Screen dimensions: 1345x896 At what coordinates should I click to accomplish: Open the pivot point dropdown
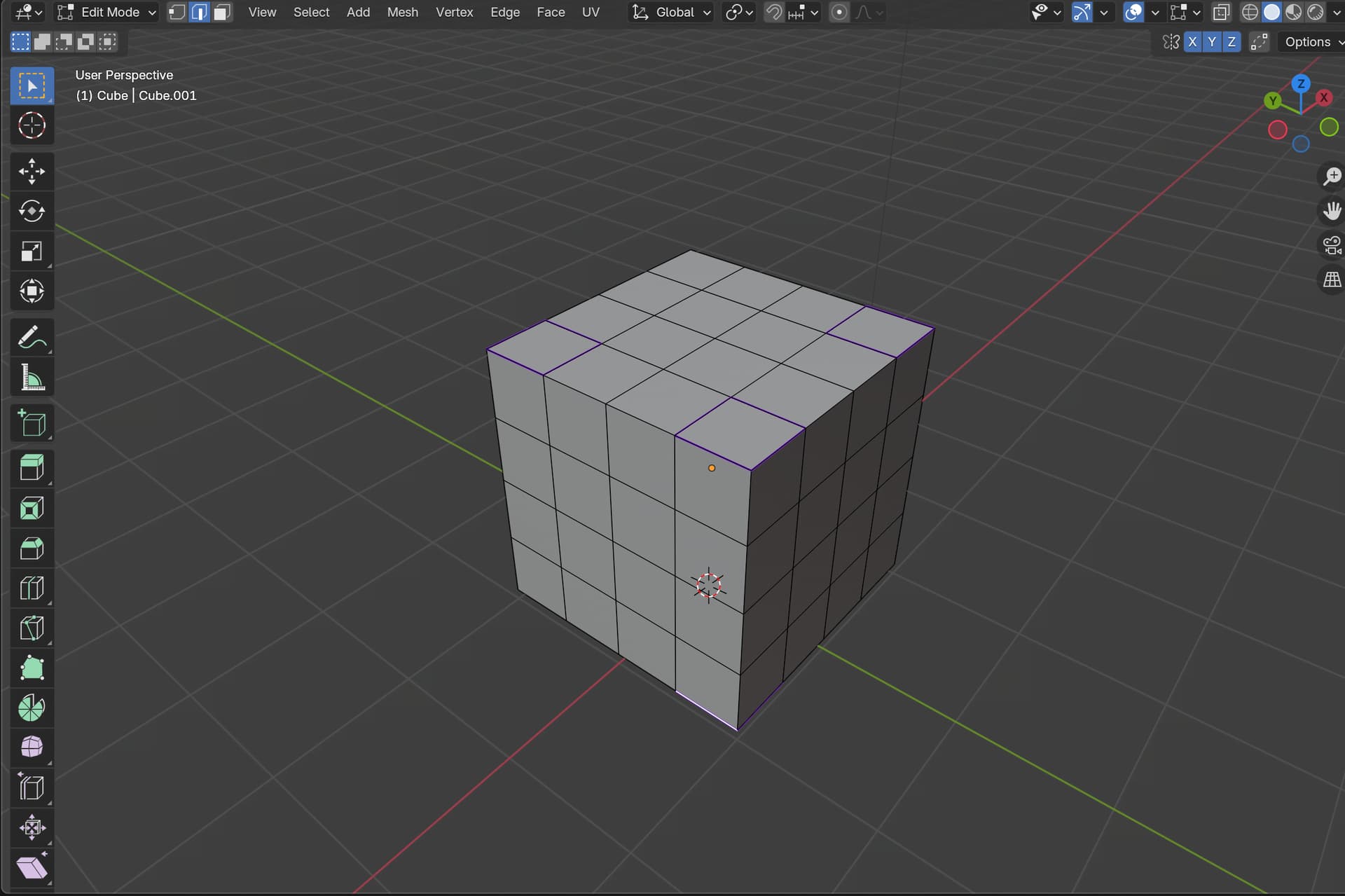pyautogui.click(x=738, y=12)
